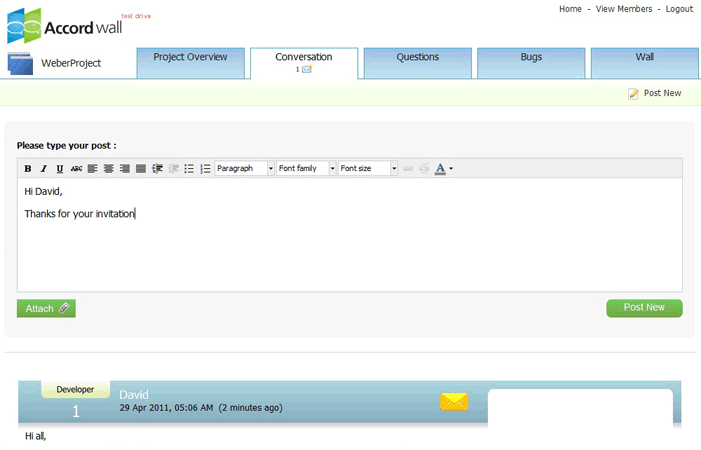
Task: Center align the post text
Action: click(108, 169)
